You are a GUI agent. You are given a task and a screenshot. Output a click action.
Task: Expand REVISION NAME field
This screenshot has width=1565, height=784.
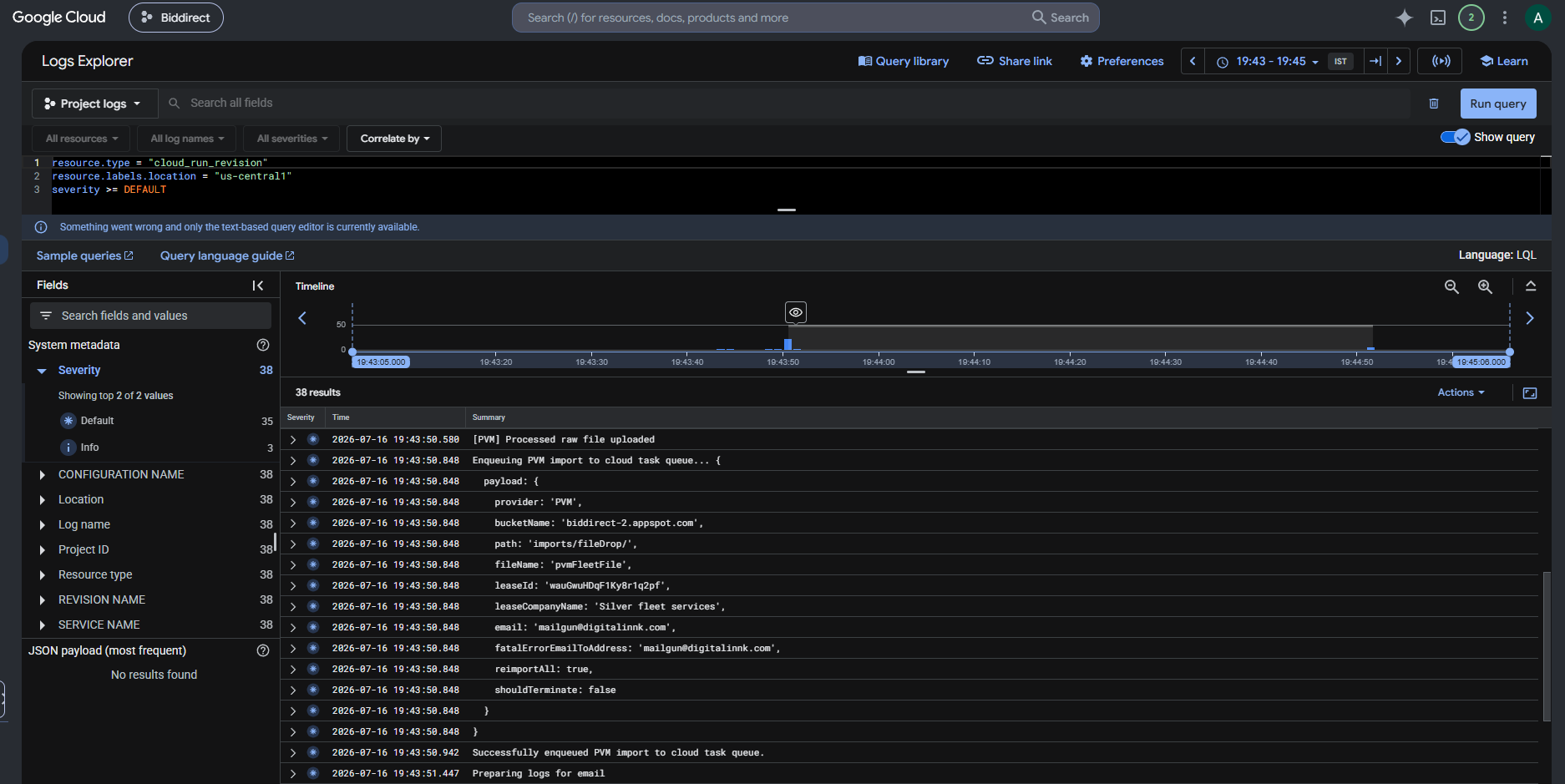(42, 600)
